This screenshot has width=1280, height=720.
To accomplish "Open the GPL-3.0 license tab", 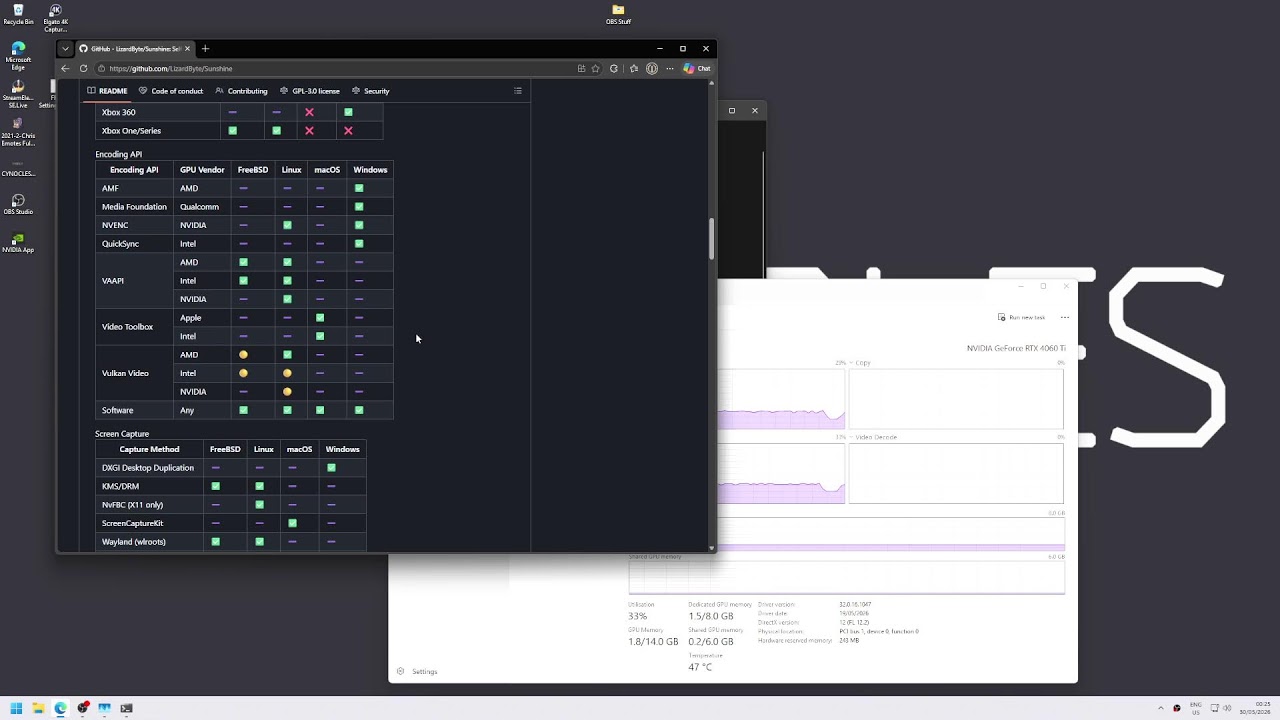I will [310, 91].
